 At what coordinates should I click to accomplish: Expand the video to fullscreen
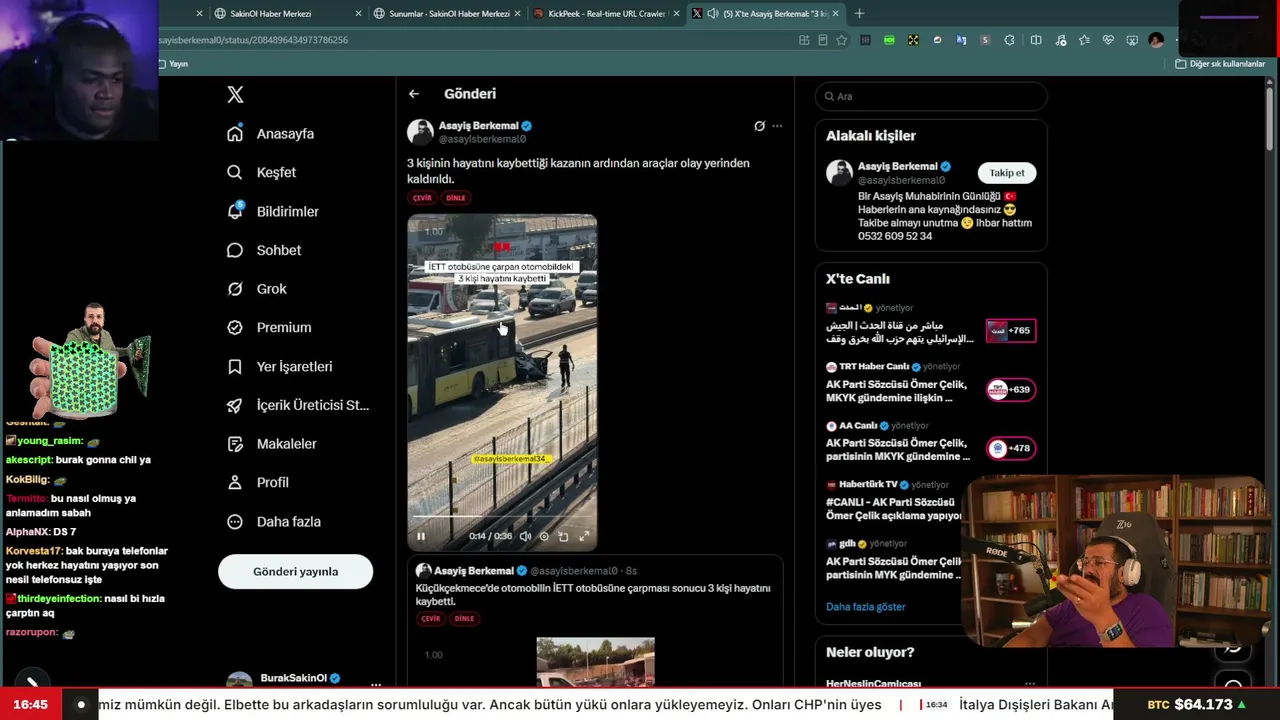coord(584,536)
